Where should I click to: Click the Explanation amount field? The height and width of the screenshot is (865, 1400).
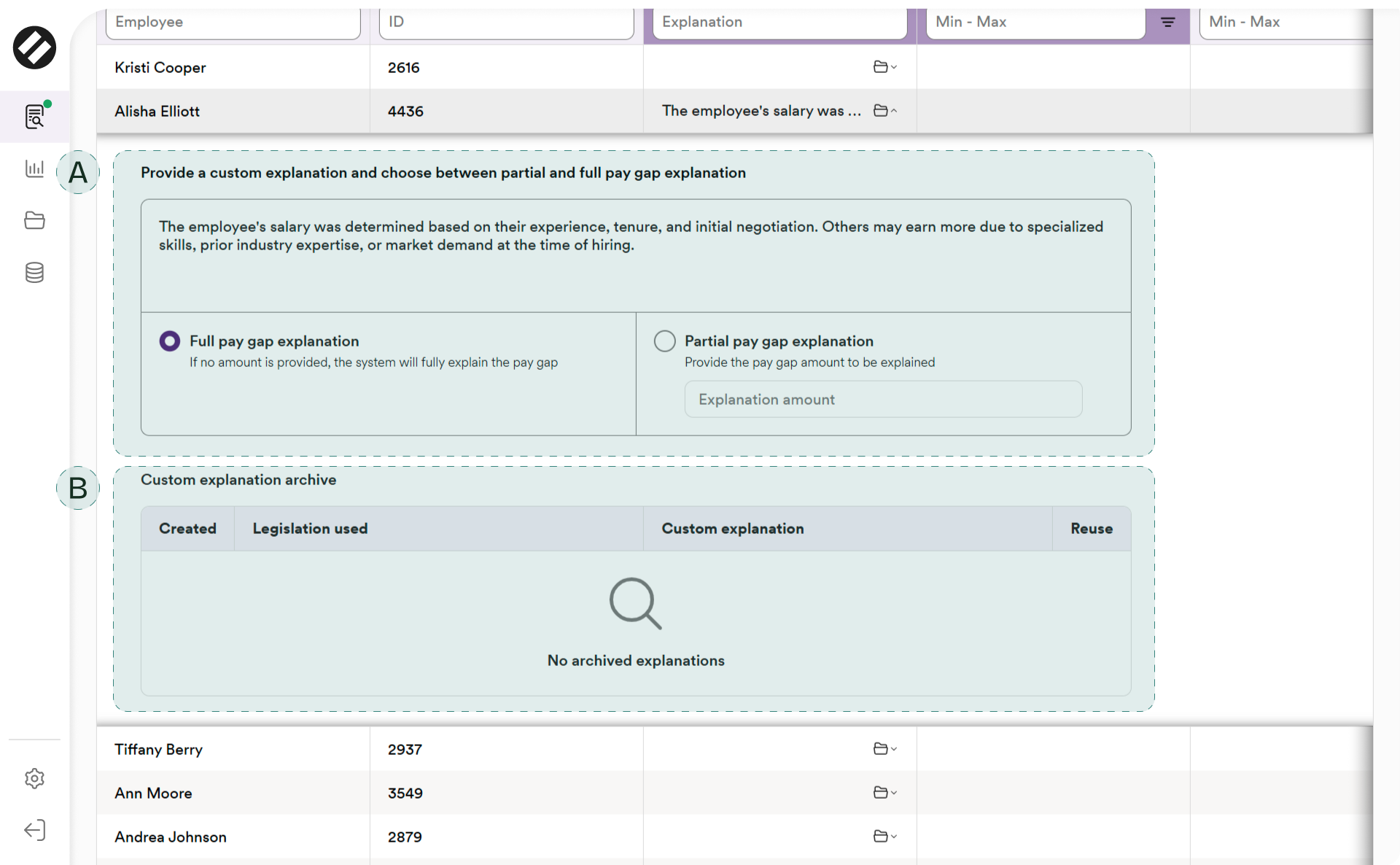point(882,400)
